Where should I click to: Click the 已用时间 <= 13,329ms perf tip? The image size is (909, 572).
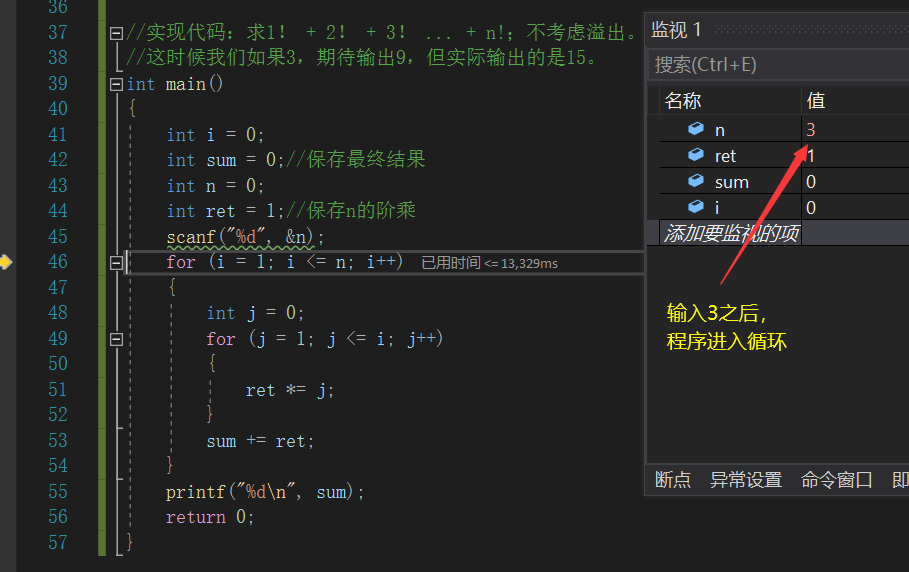coord(489,263)
